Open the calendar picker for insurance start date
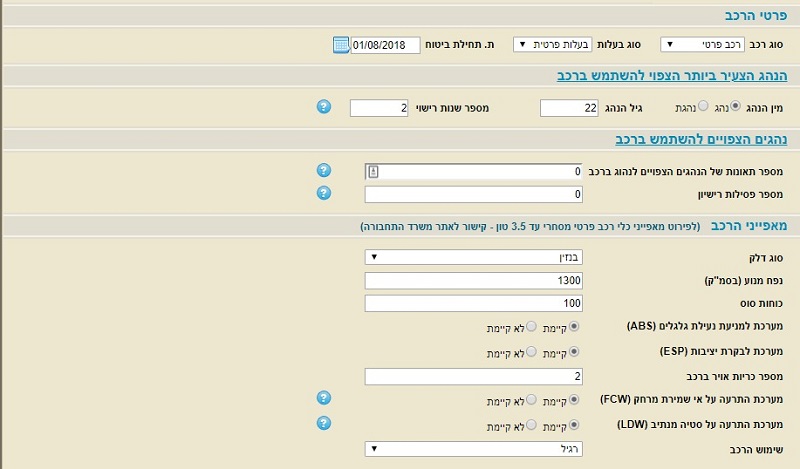 tap(341, 45)
